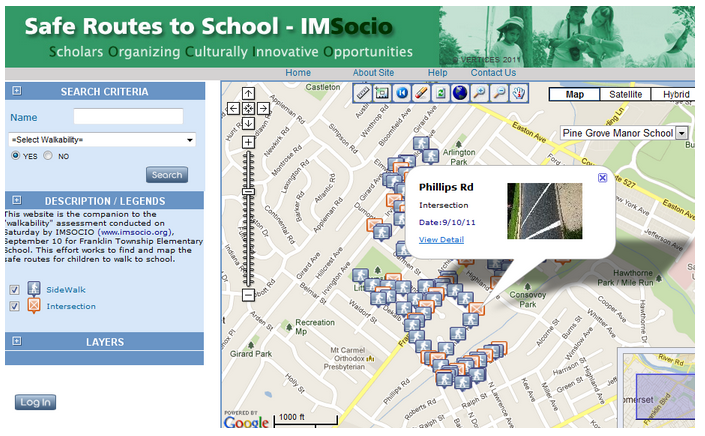Click the 'Phillips Rd' popup title

pos(446,187)
